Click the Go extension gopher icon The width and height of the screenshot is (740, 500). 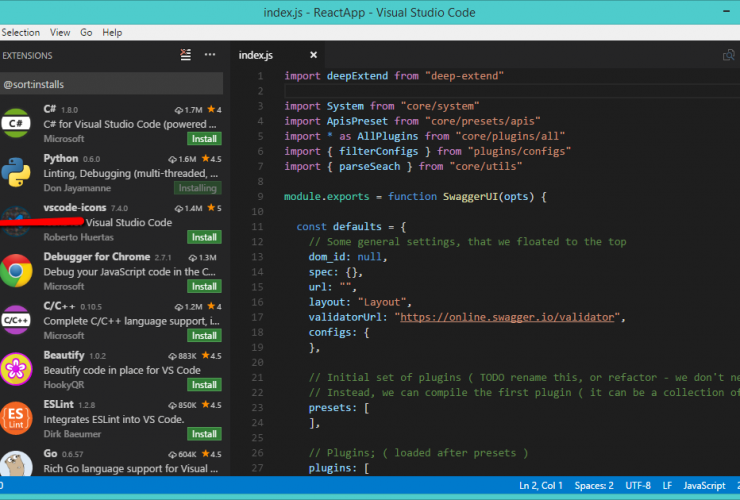click(x=16, y=464)
